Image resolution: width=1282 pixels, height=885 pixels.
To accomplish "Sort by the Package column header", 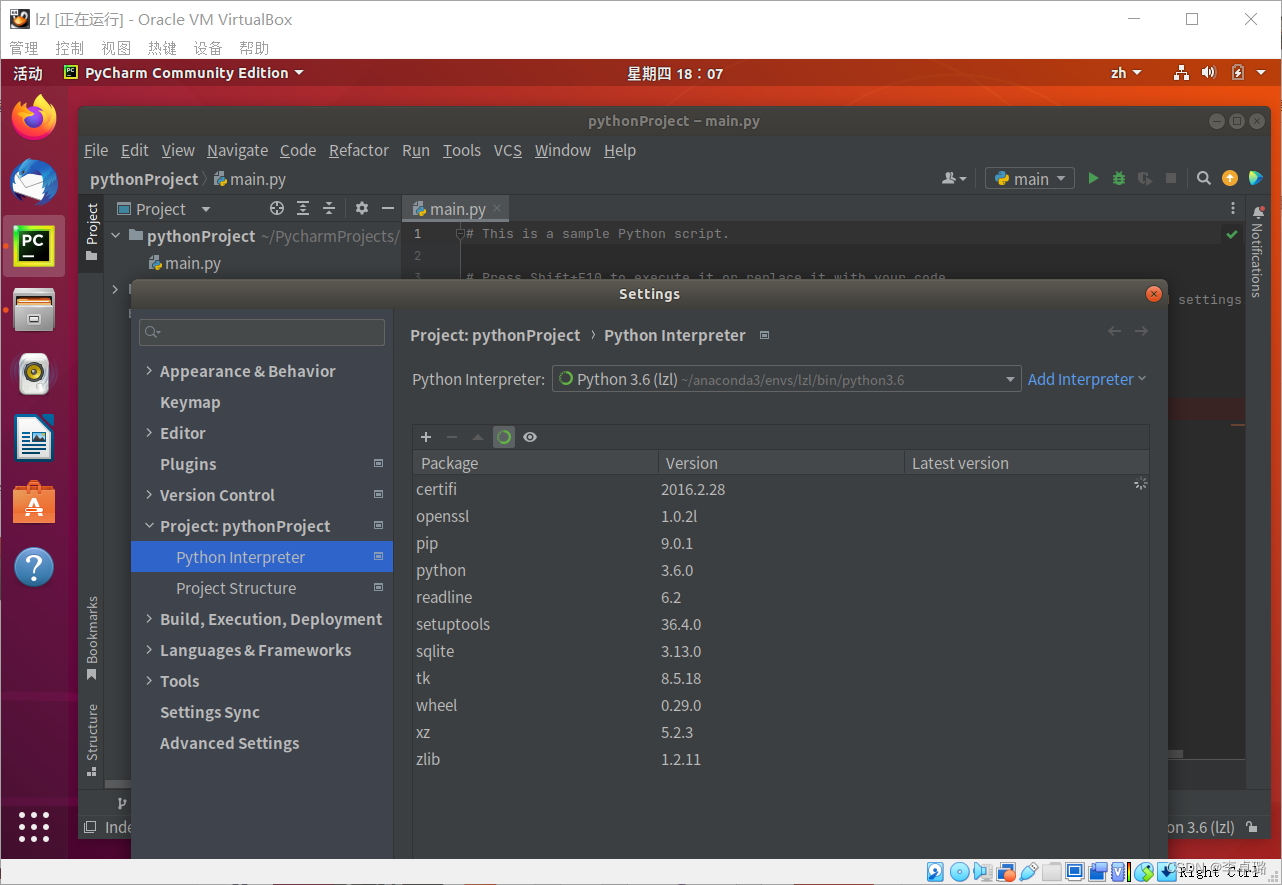I will (535, 463).
